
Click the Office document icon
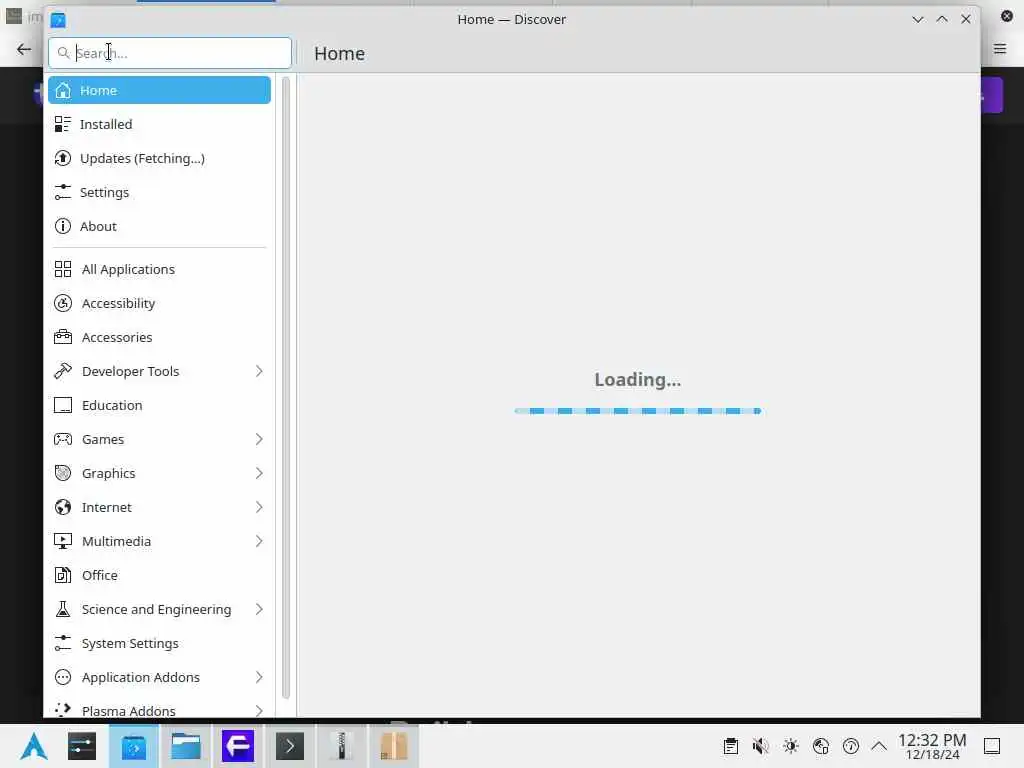63,575
